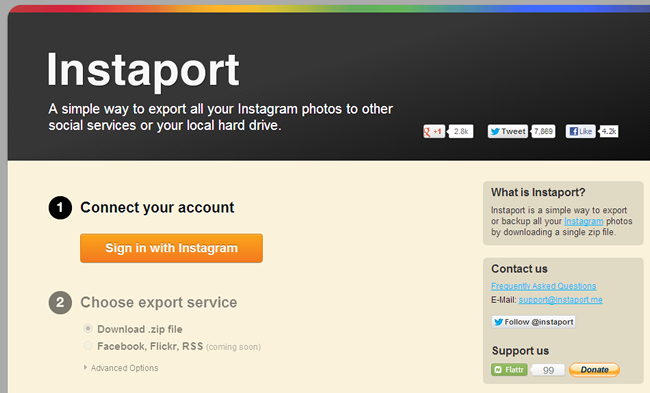The image size is (650, 393).
Task: Click the Support us heading
Action: (x=520, y=351)
